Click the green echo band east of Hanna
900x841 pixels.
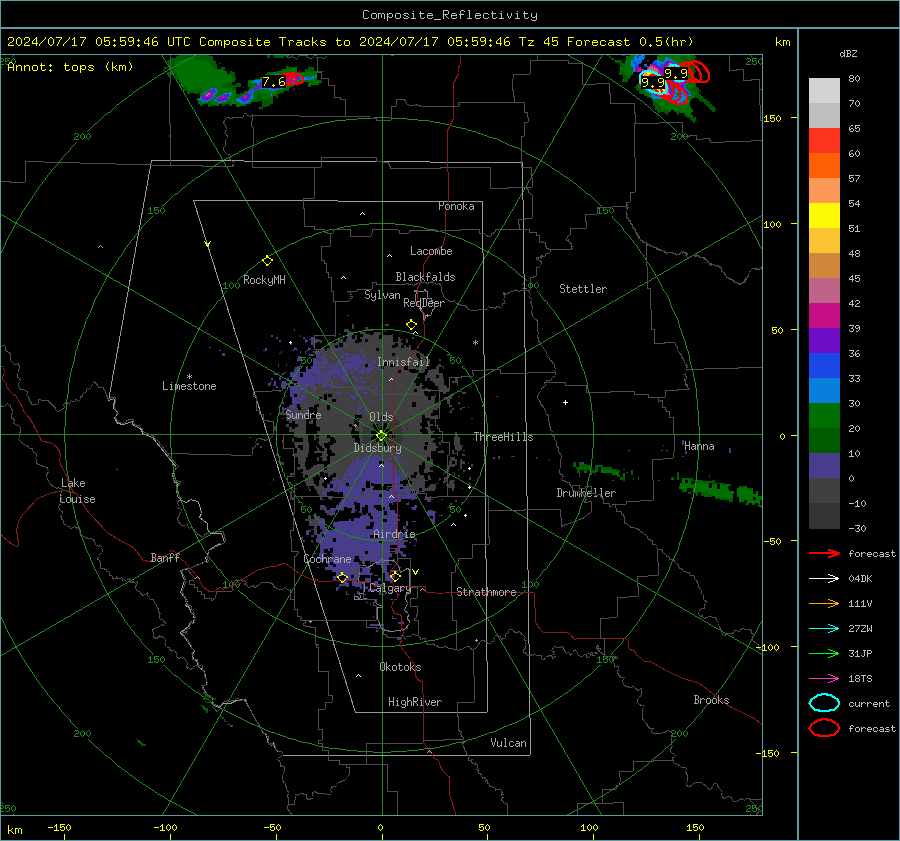pos(720,490)
